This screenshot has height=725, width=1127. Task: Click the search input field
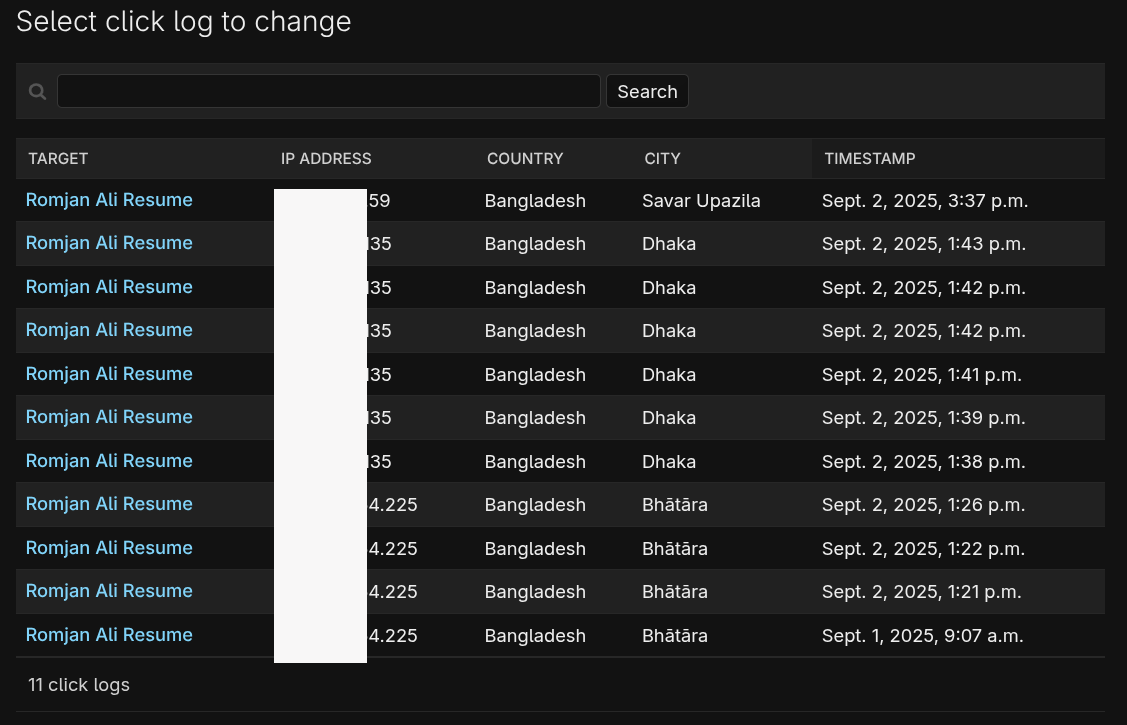(x=330, y=91)
